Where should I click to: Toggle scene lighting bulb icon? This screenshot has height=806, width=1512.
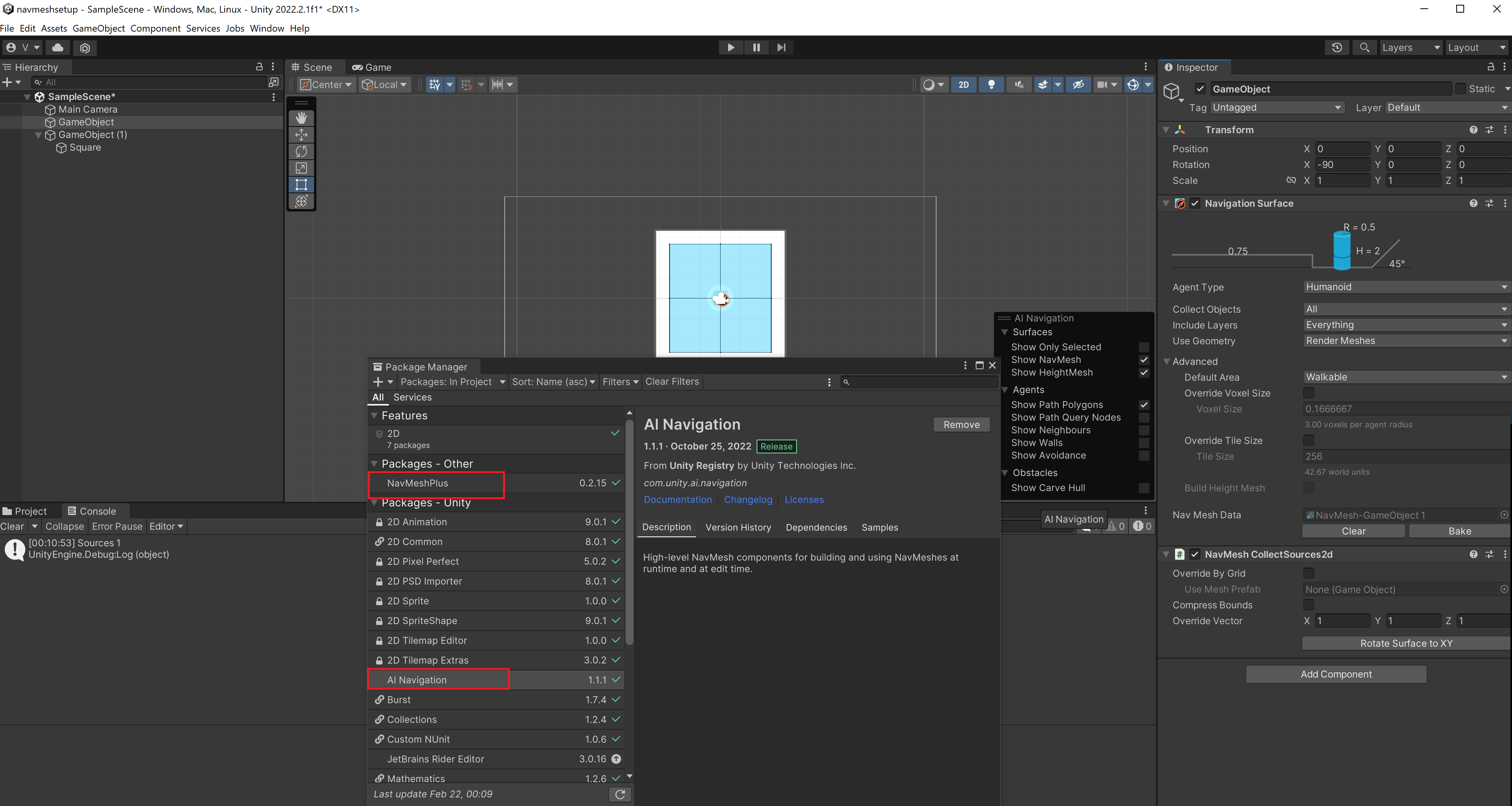(992, 85)
